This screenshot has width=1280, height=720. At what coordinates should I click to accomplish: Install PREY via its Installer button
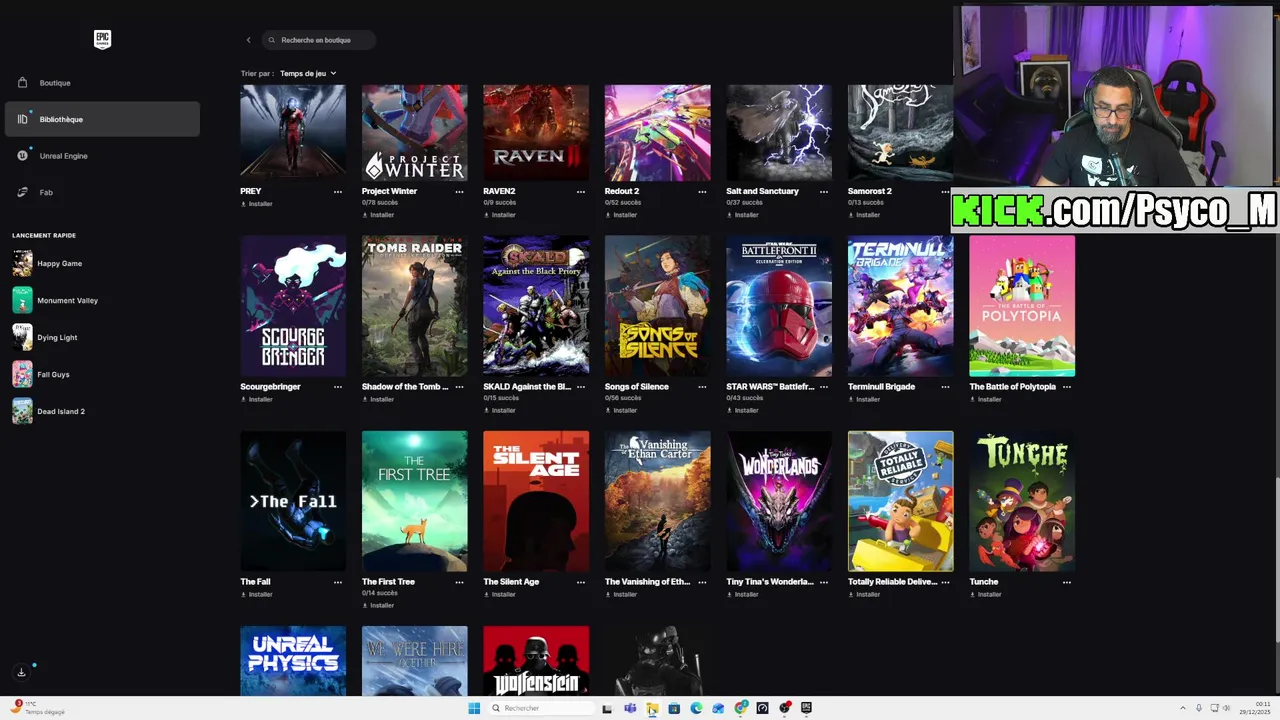tap(257, 204)
